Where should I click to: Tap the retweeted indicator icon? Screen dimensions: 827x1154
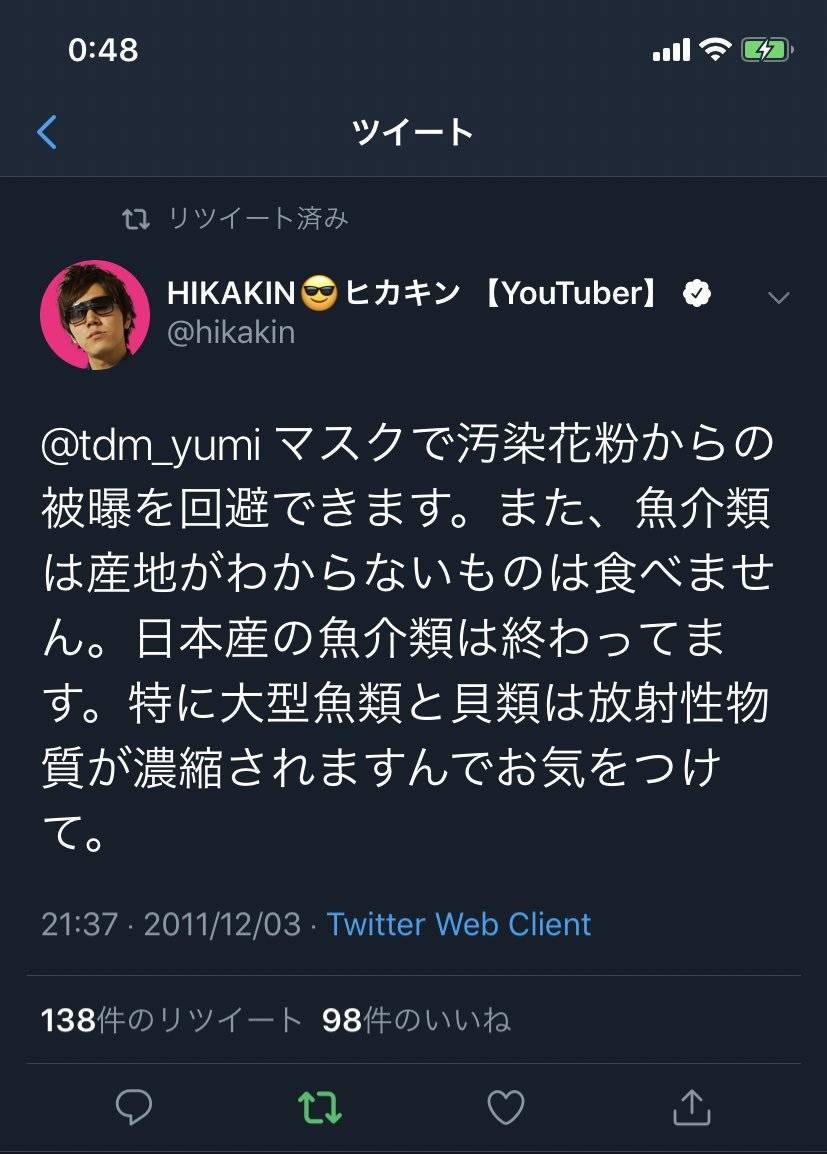coord(135,219)
